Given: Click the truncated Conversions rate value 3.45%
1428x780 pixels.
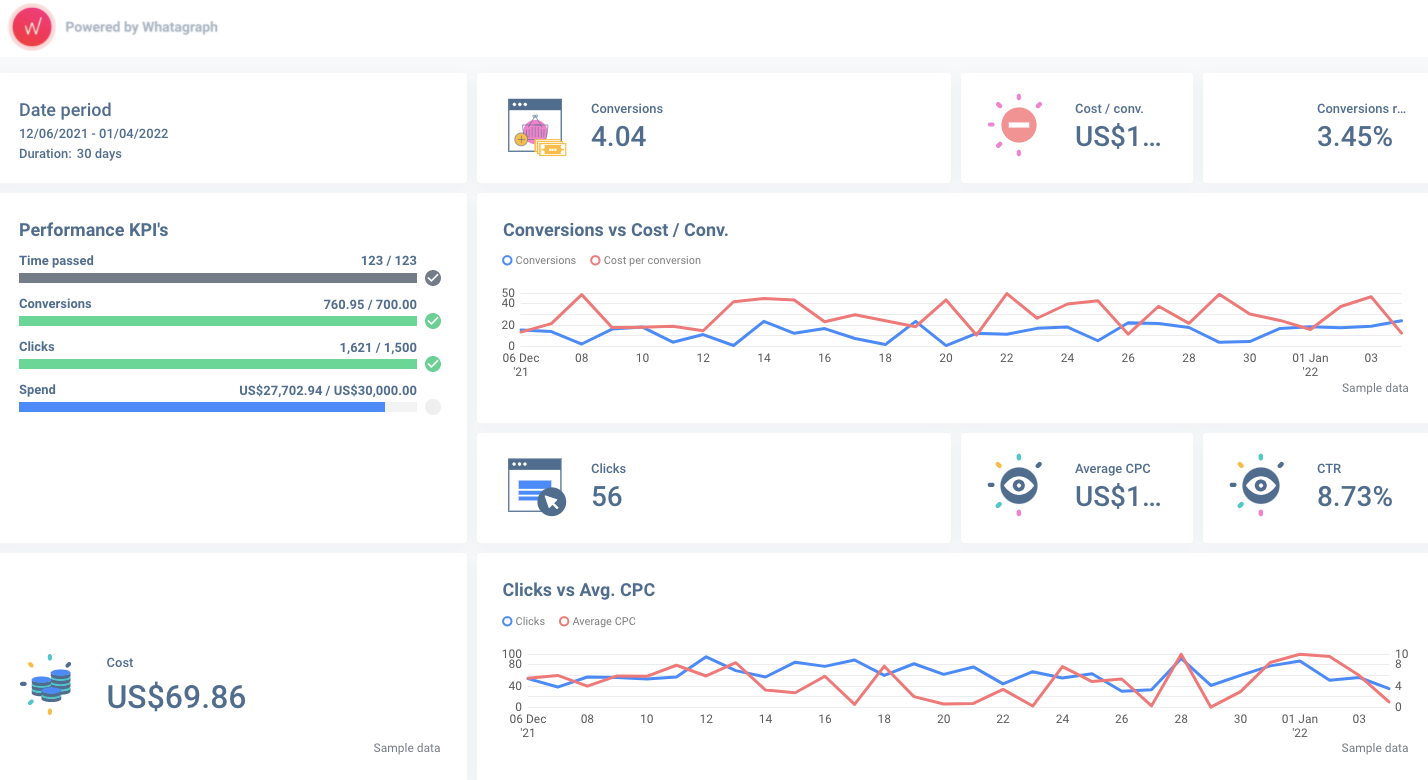Looking at the screenshot, I should click(x=1355, y=136).
